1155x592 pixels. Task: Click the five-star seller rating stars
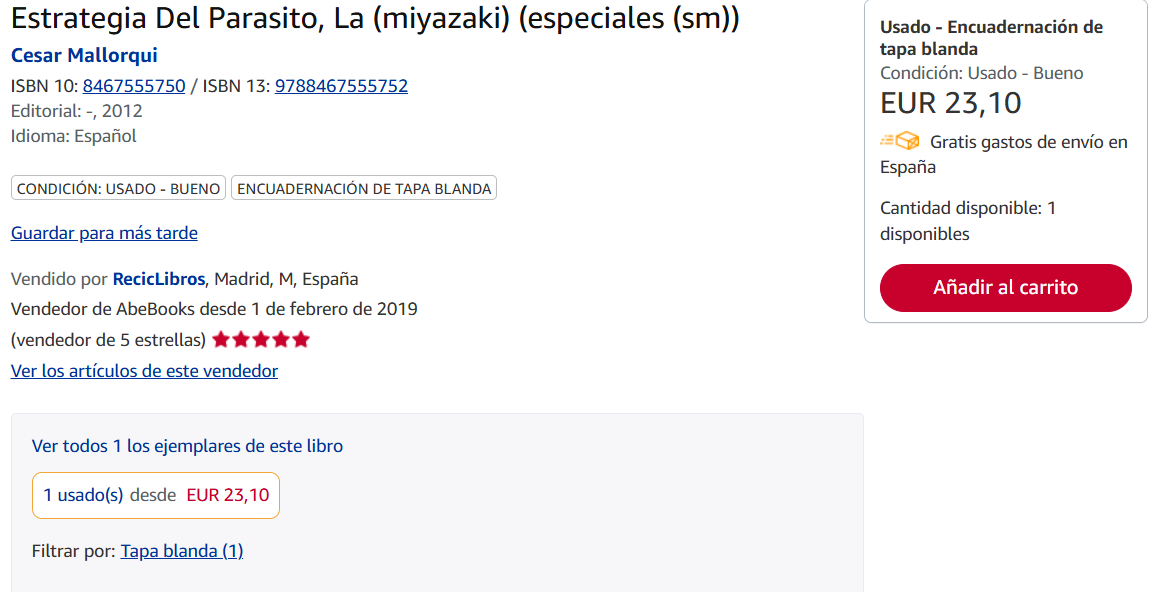click(261, 340)
